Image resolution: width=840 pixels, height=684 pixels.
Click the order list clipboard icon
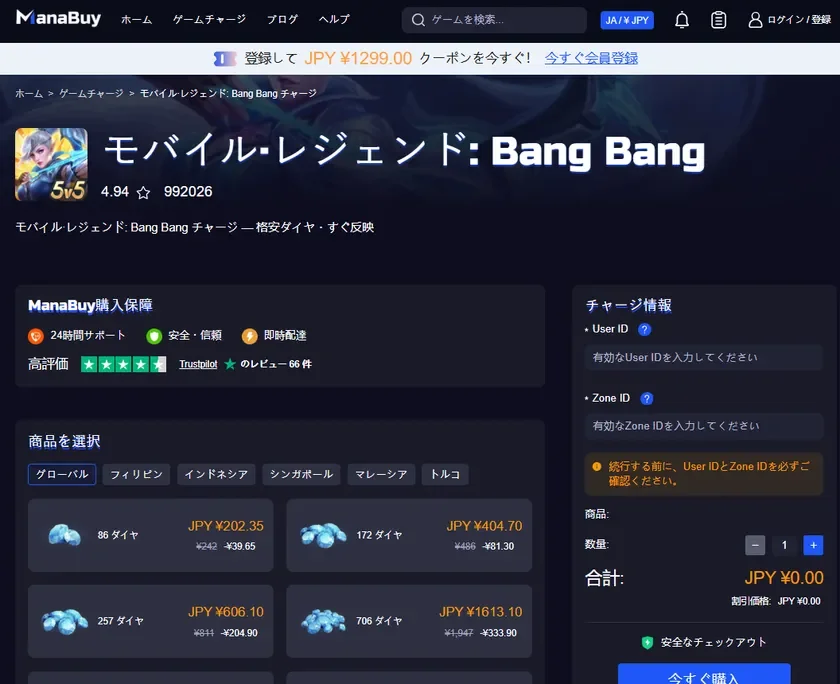click(718, 19)
